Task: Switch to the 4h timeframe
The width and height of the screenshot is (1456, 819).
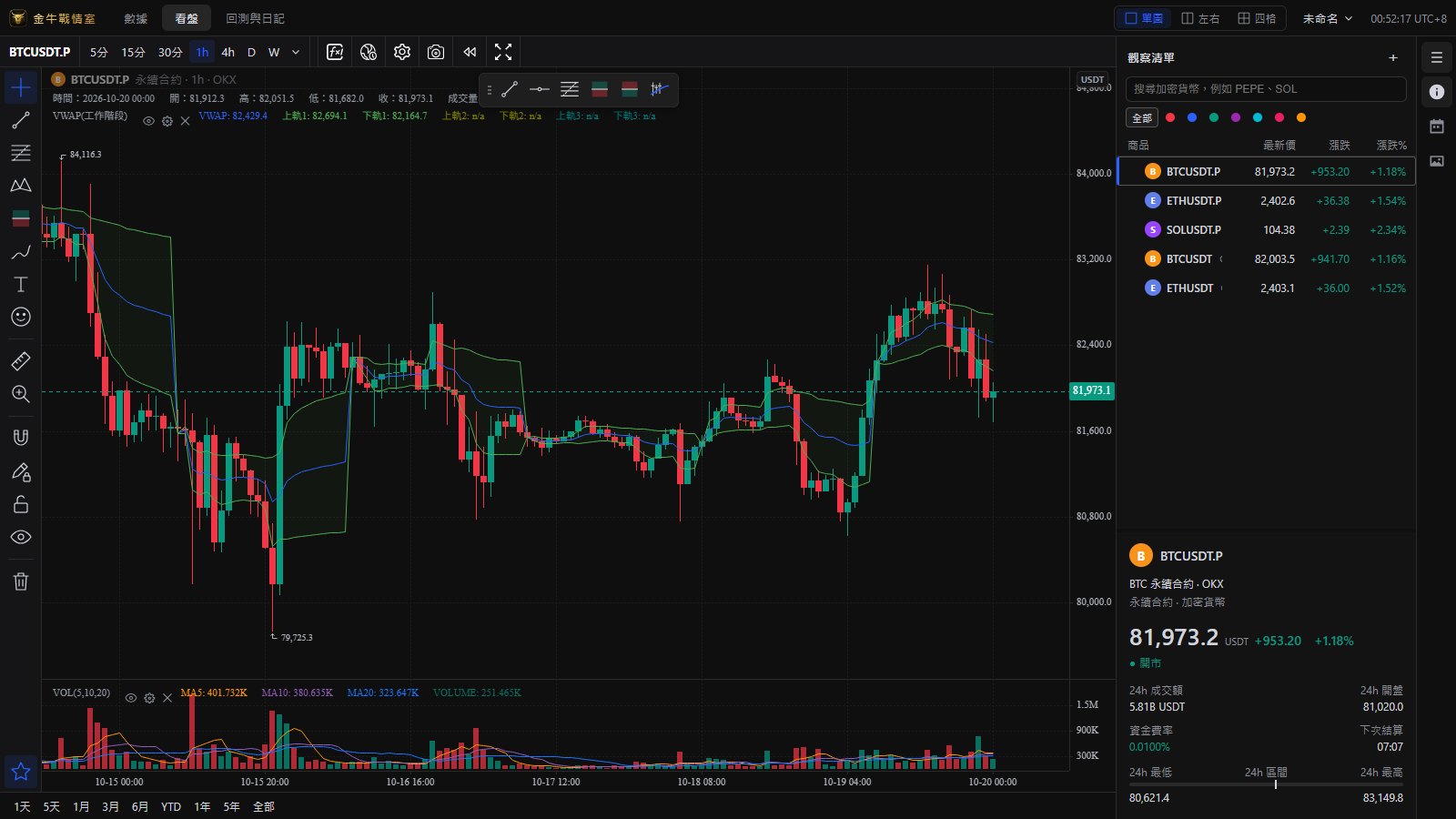Action: coord(227,52)
